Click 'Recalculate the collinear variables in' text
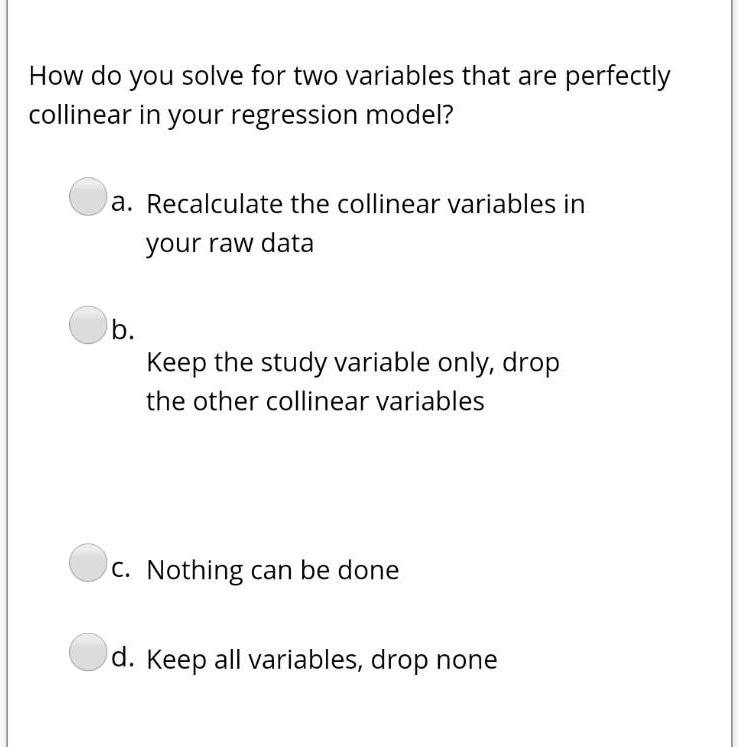This screenshot has height=747, width=738. point(365,204)
